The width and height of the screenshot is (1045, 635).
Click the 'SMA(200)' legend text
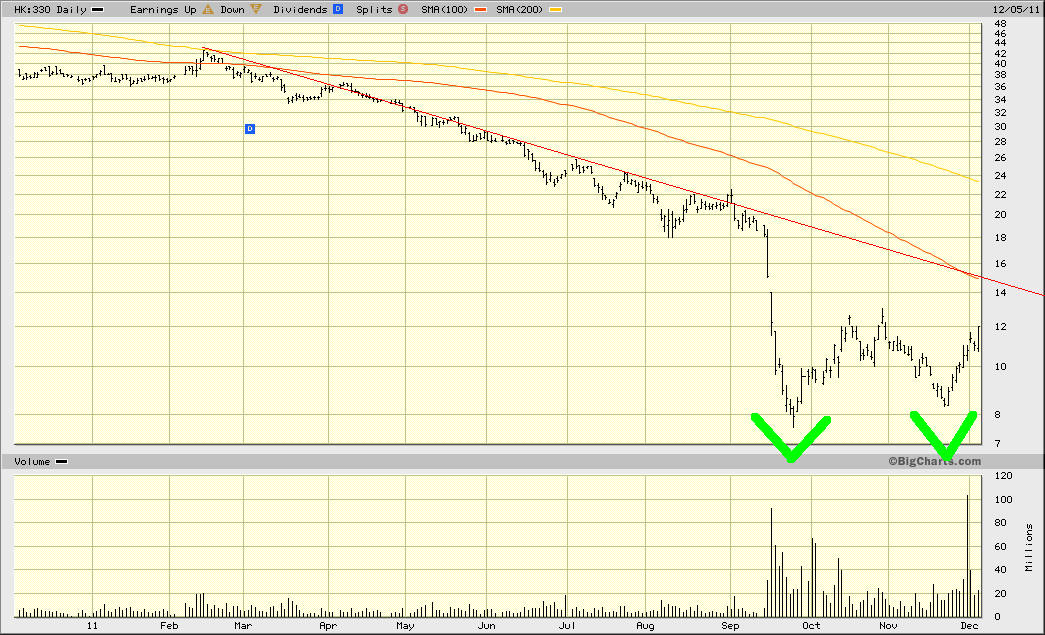(519, 9)
